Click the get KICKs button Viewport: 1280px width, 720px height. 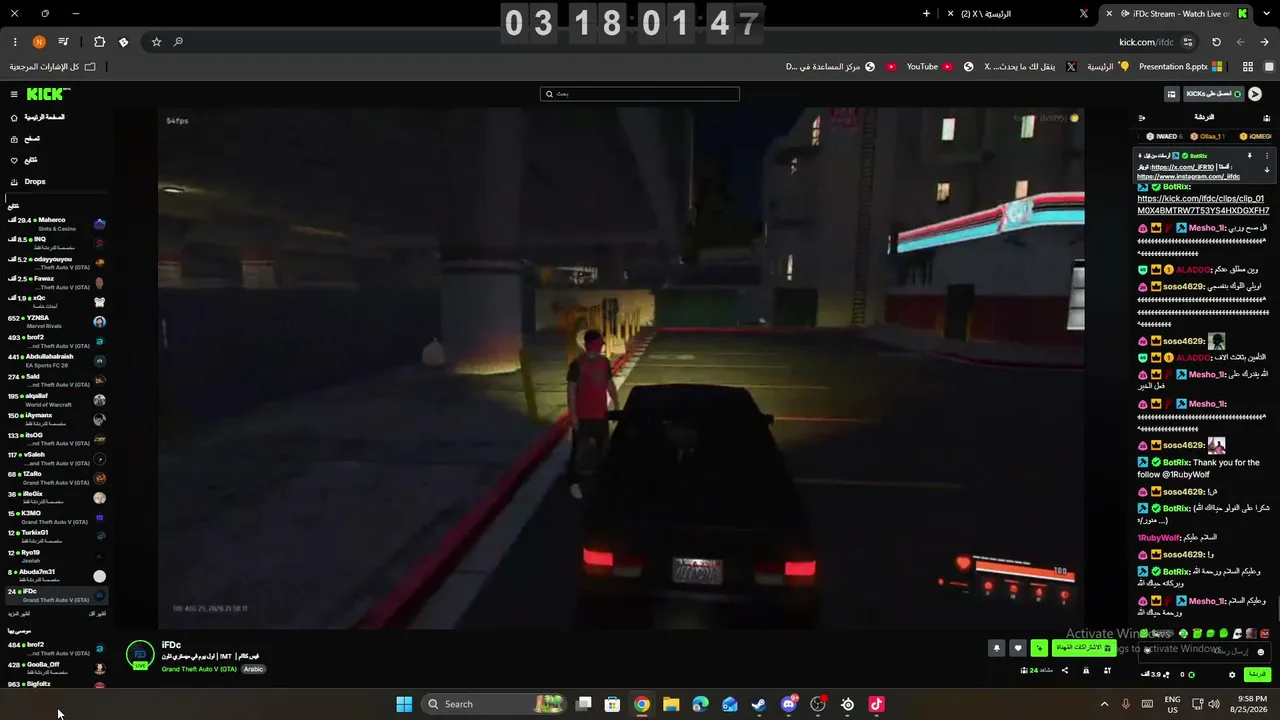(1213, 94)
